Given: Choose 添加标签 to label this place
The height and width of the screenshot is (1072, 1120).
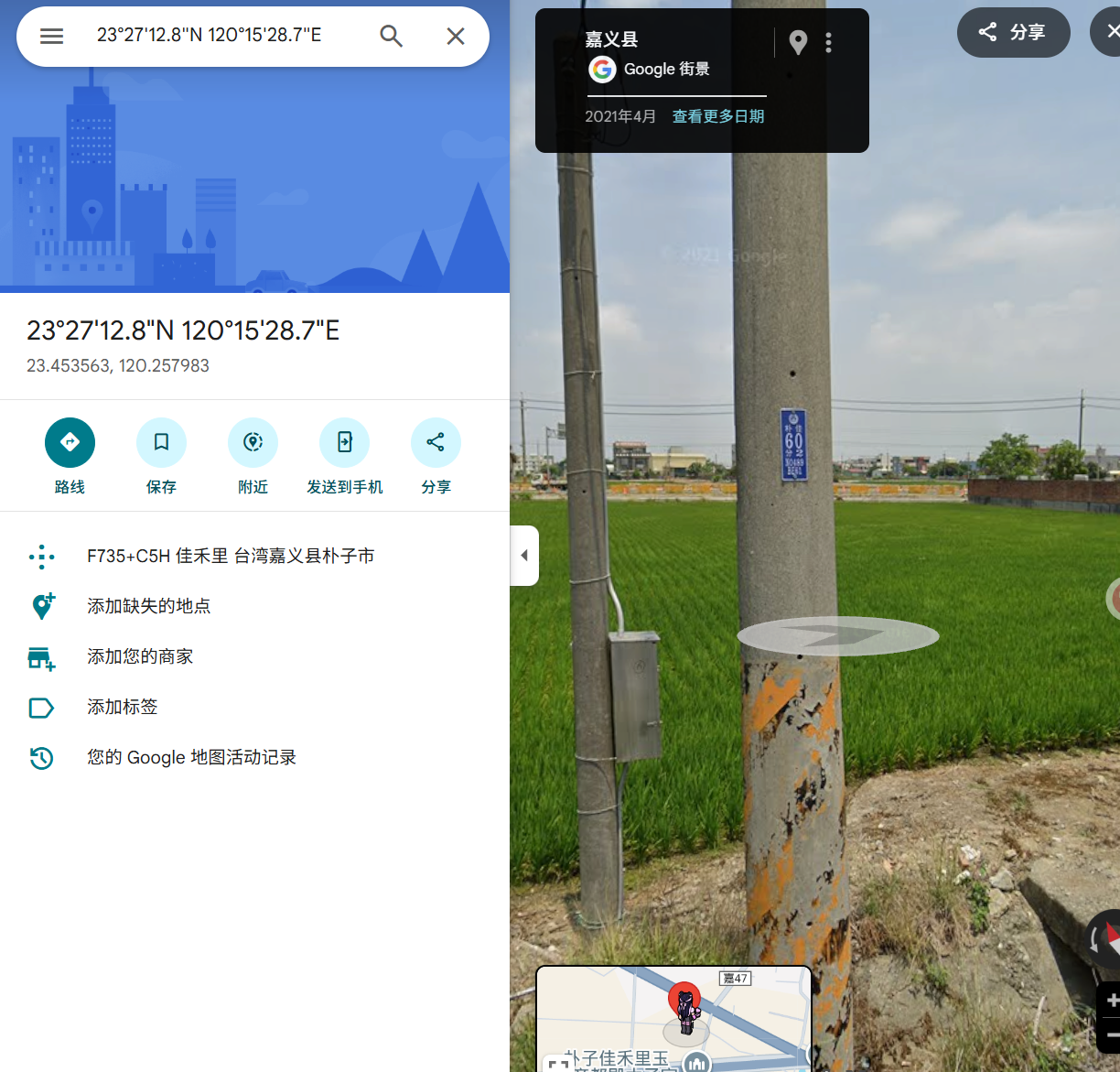Looking at the screenshot, I should (x=123, y=707).
